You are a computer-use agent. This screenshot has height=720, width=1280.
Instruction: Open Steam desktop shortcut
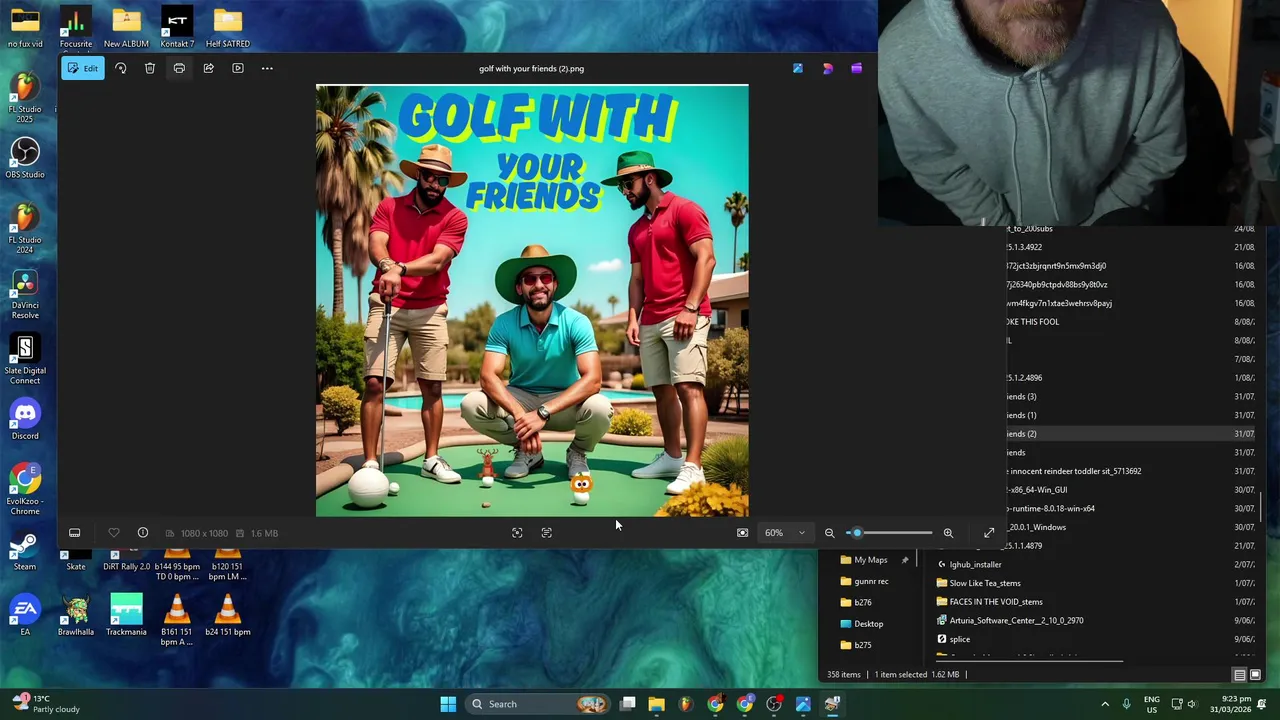tap(25, 552)
